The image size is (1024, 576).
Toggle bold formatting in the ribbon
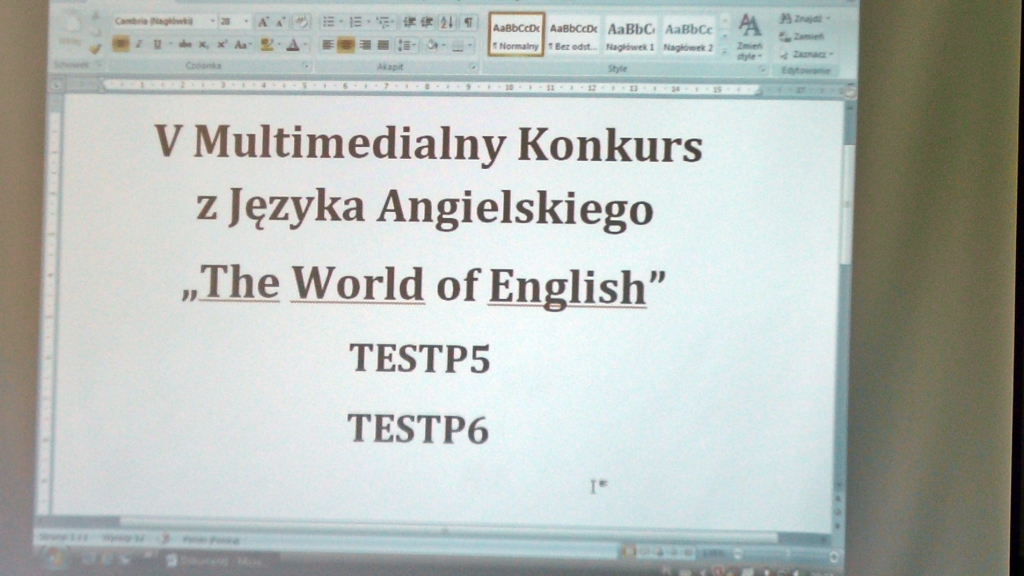coord(120,44)
